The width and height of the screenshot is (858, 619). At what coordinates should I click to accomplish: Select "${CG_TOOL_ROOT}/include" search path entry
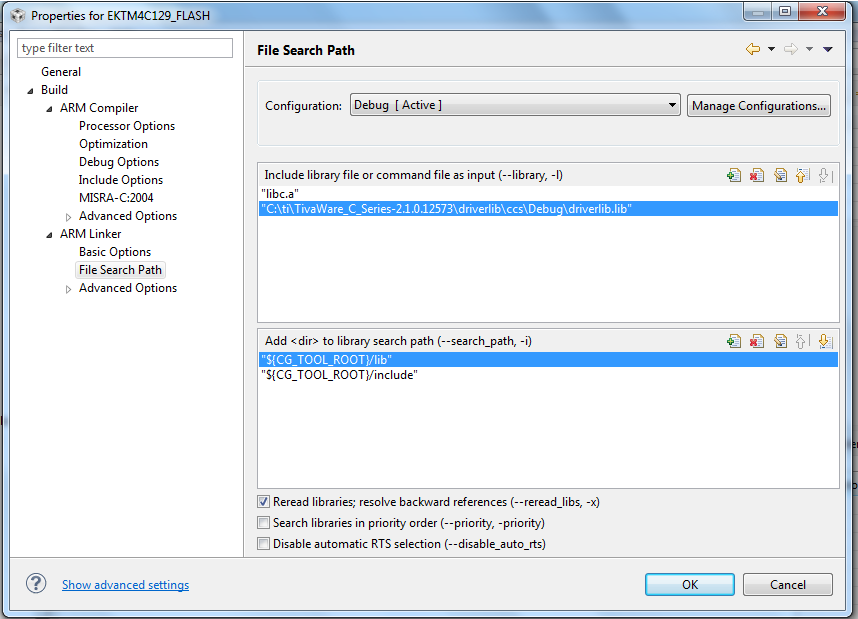point(548,375)
